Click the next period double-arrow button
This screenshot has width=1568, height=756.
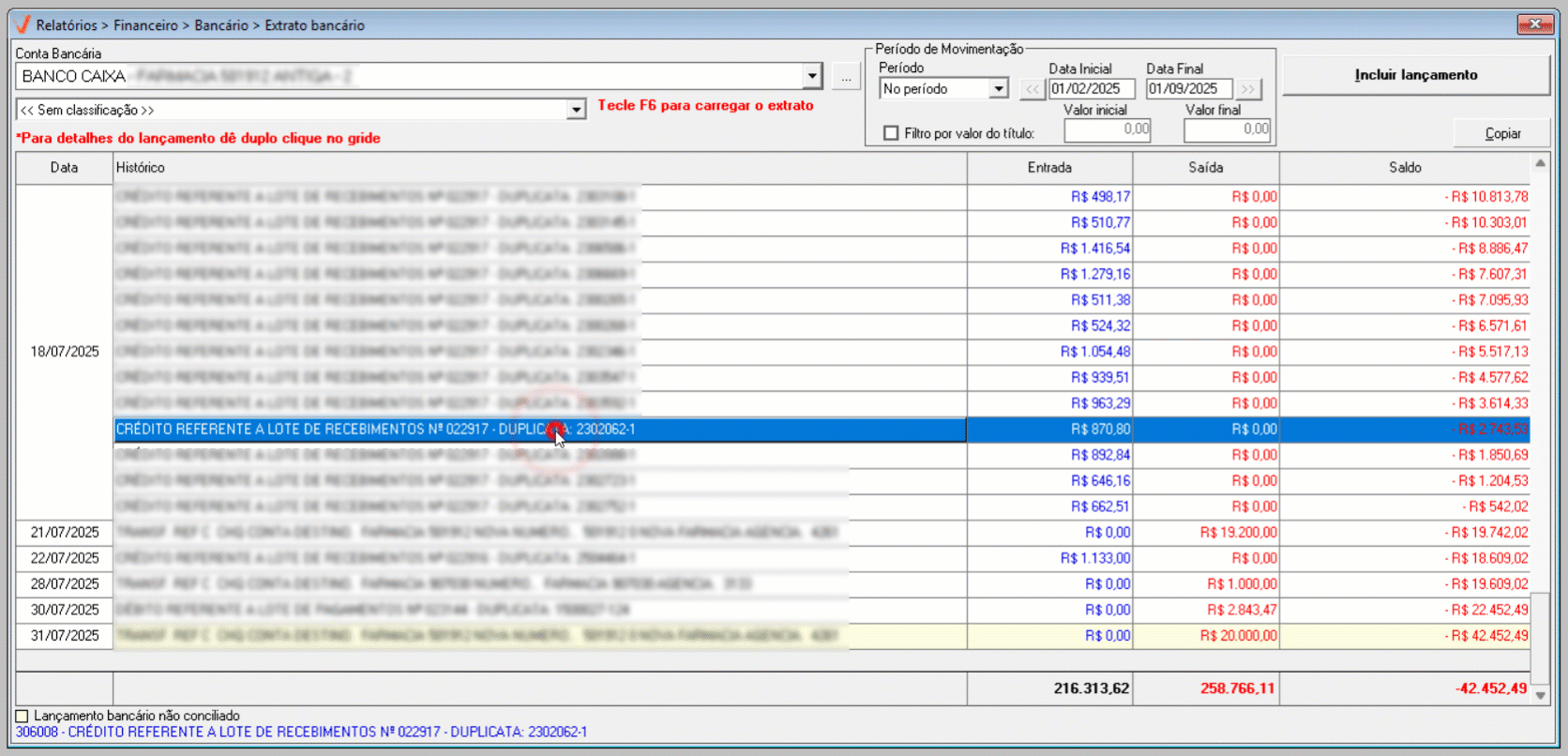tap(1247, 89)
